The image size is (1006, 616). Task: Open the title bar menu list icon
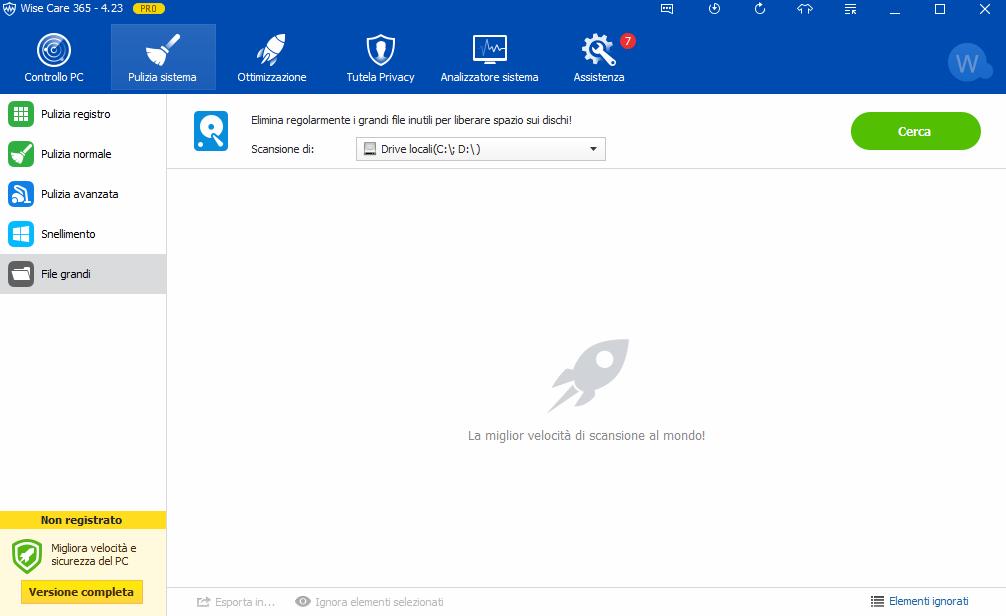pyautogui.click(x=850, y=9)
